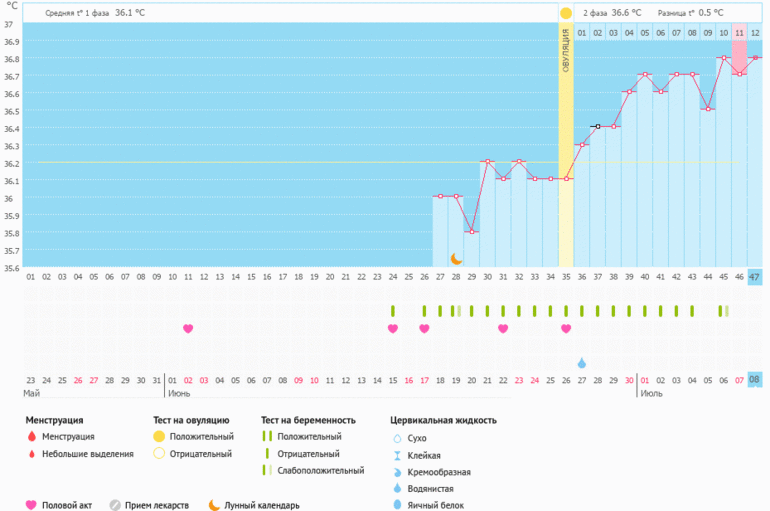Select the heart icon on June 26
Image resolution: width=770 pixels, height=511 pixels.
click(x=566, y=328)
